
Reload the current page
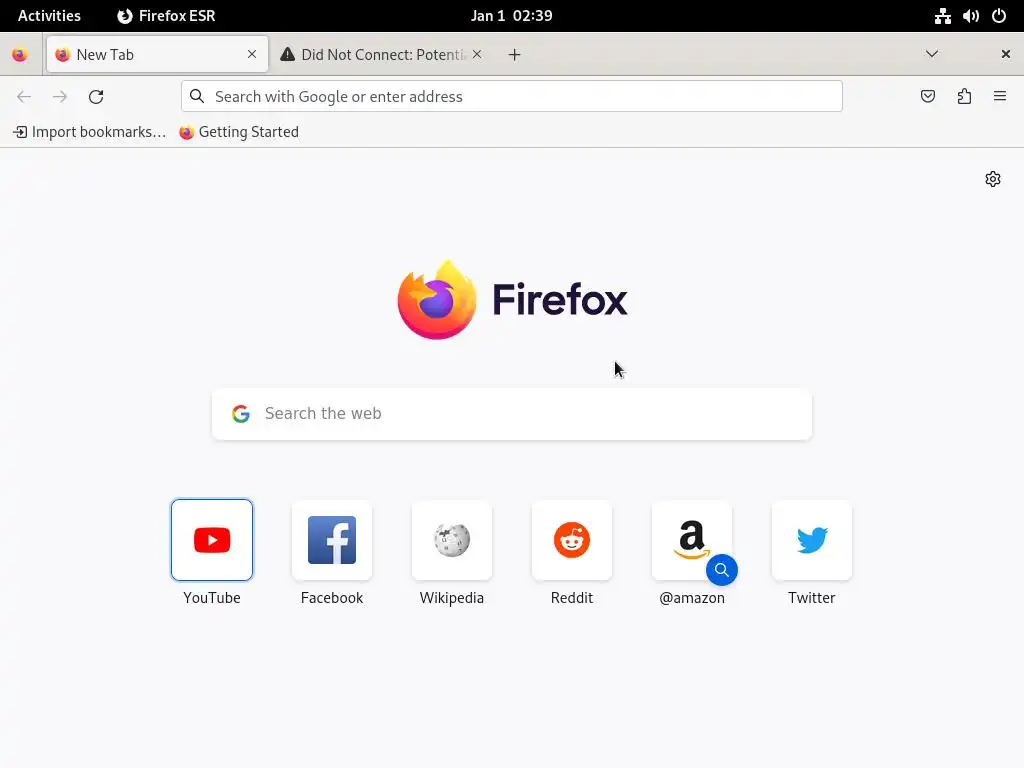[x=96, y=97]
